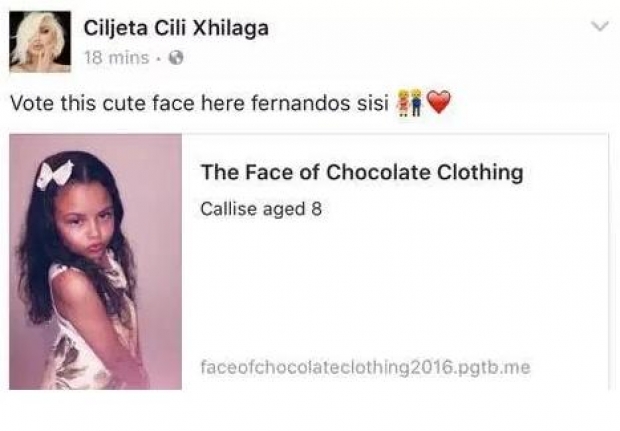The height and width of the screenshot is (431, 620).
Task: Open the post options chevron menu
Action: coord(600,26)
